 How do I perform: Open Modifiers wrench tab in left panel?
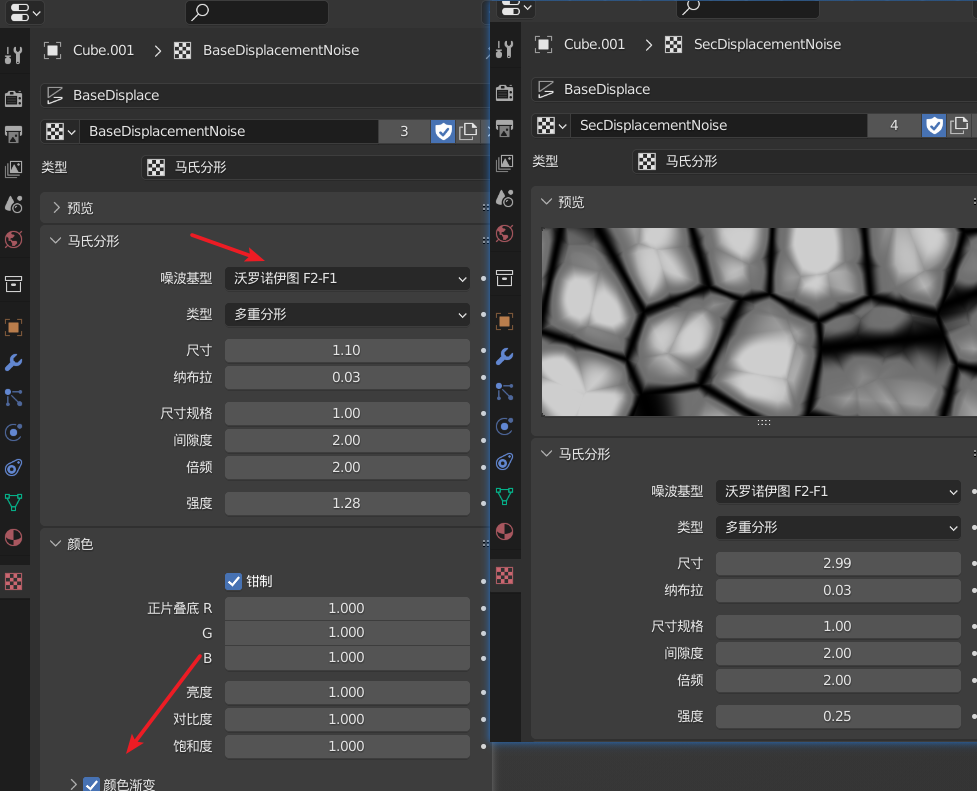point(14,362)
